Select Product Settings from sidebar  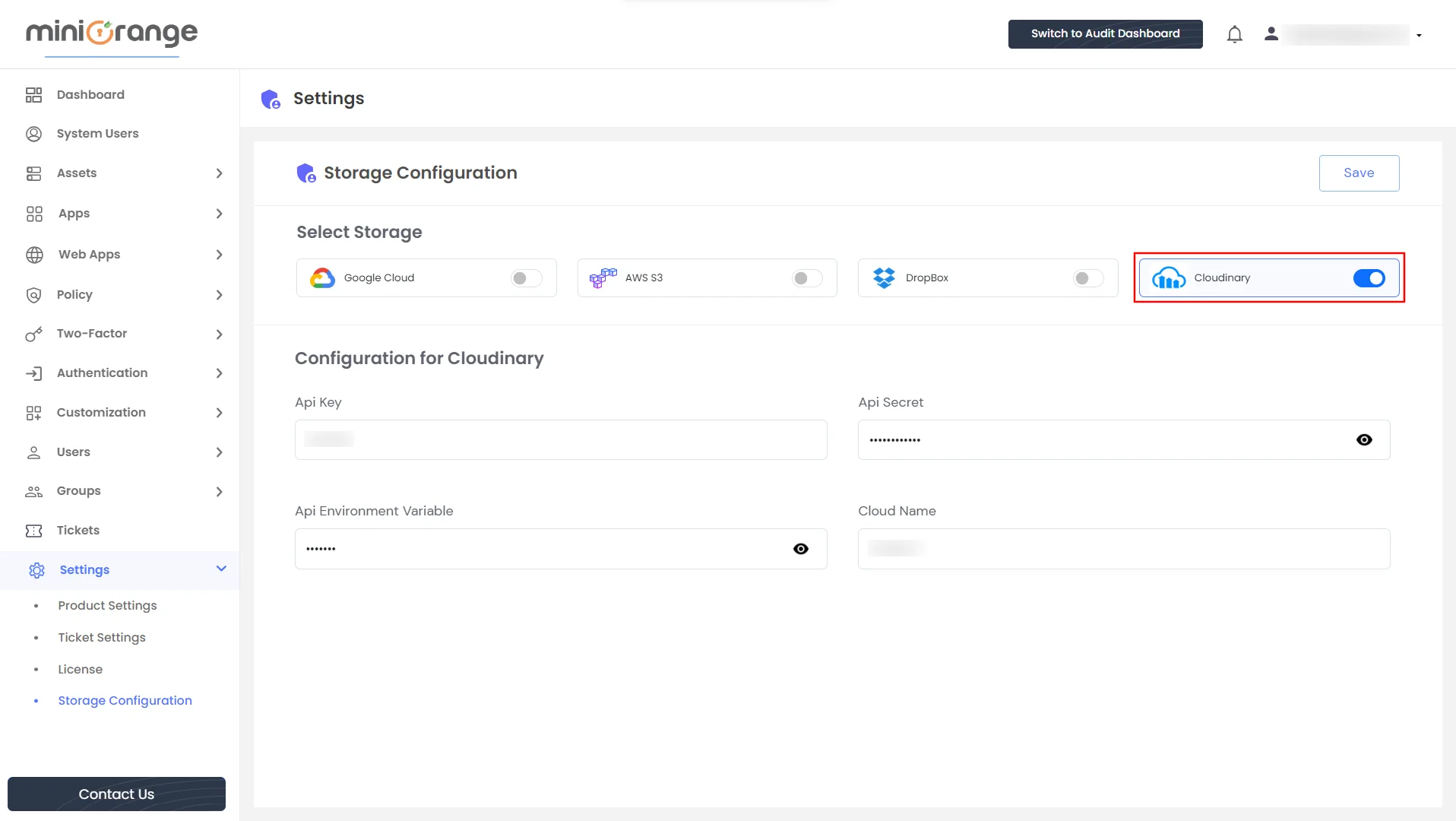(106, 606)
